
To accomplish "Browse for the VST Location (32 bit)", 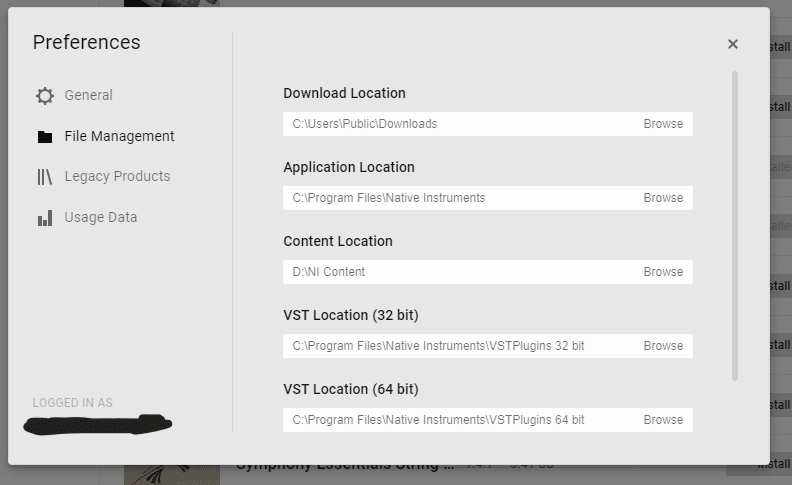I will 663,346.
